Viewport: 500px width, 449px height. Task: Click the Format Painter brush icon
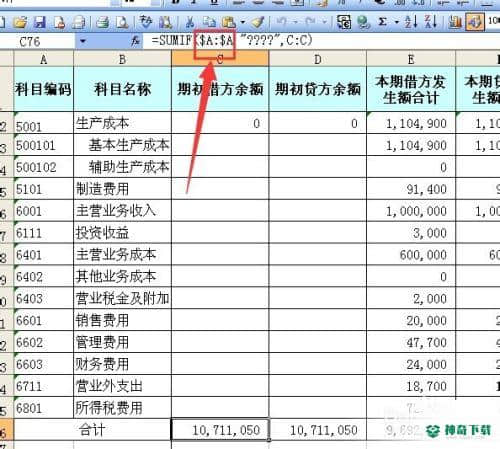pyautogui.click(x=257, y=23)
